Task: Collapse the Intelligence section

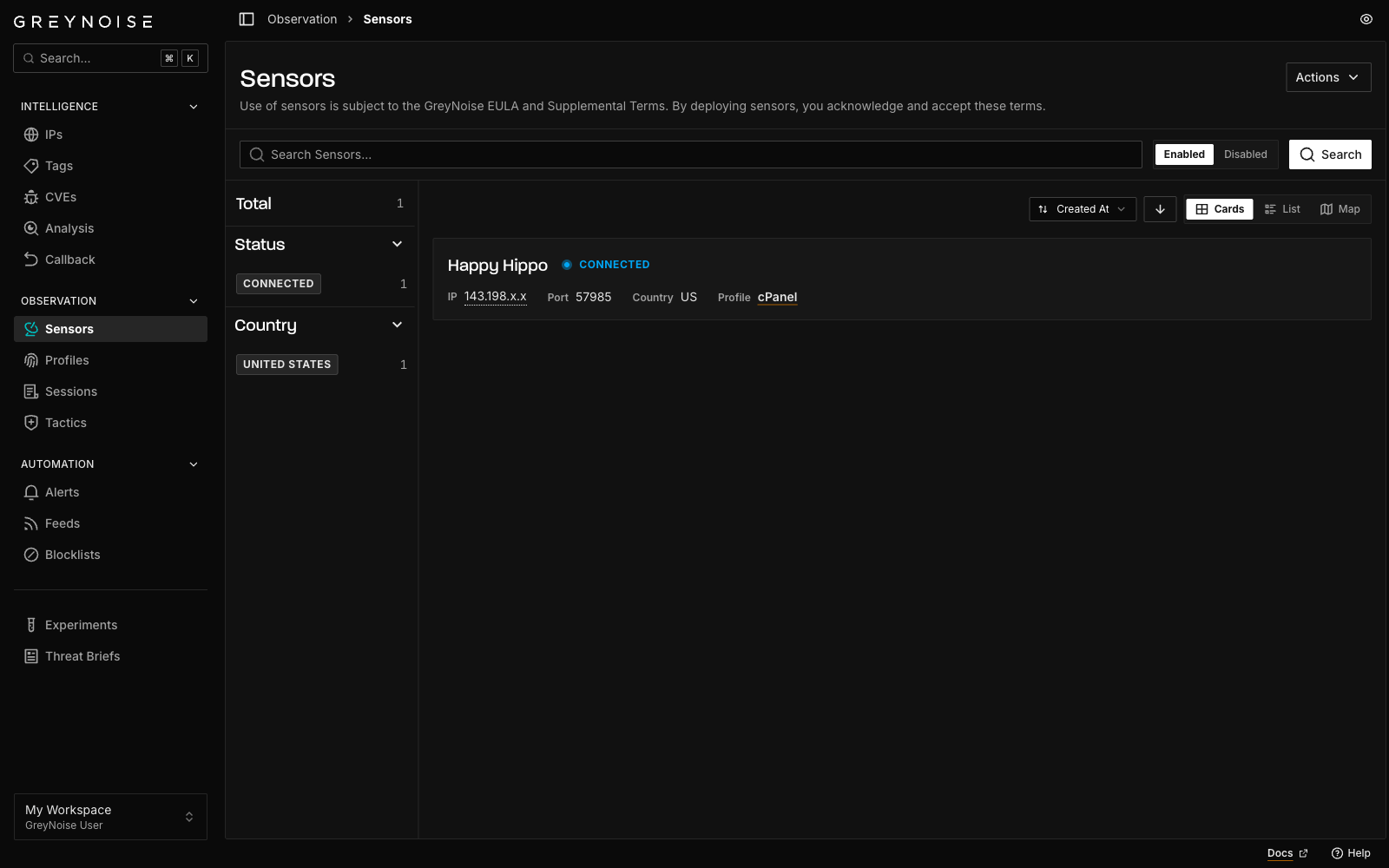Action: click(194, 107)
